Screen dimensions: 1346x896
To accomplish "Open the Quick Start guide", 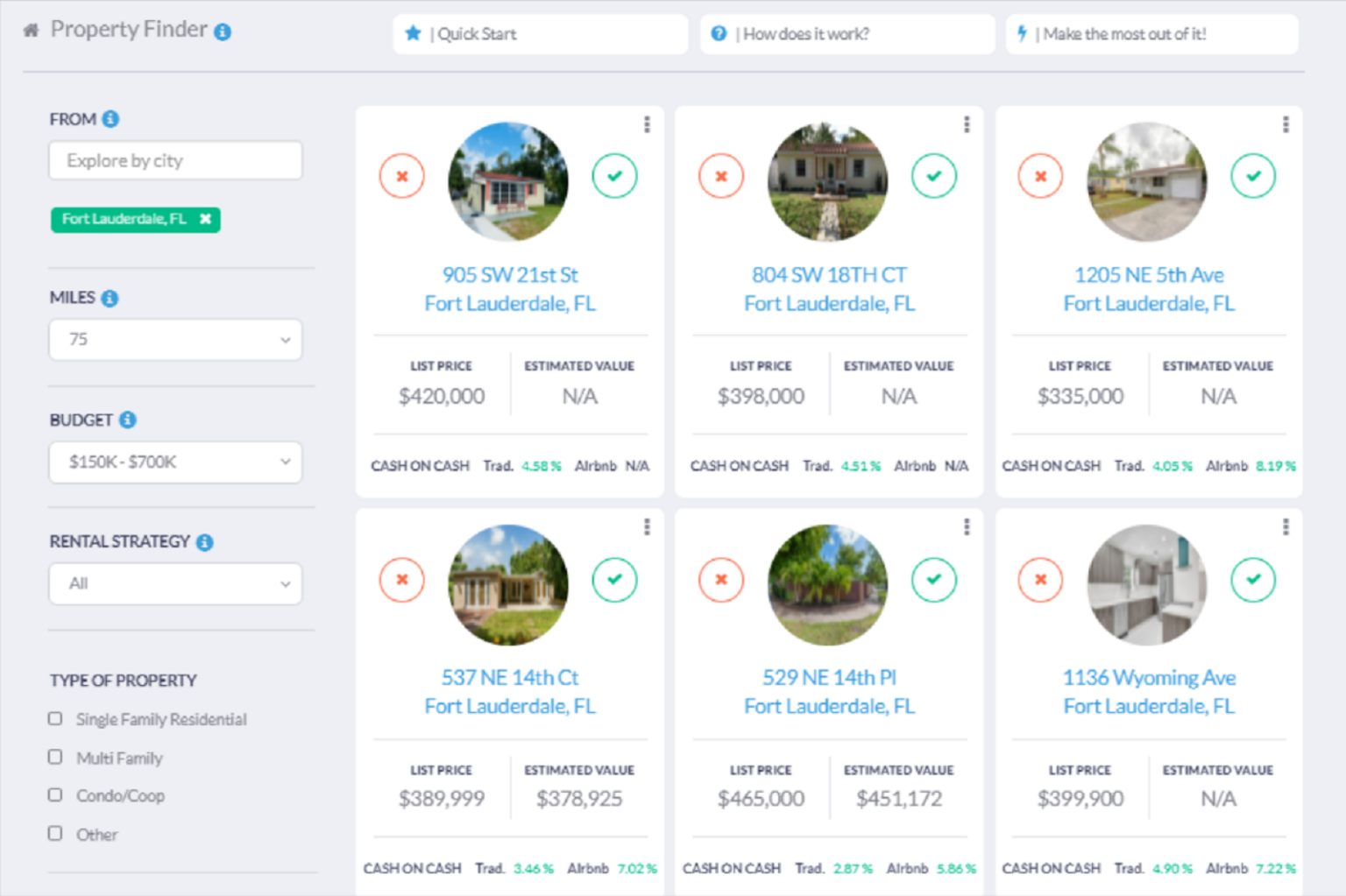I will (539, 33).
